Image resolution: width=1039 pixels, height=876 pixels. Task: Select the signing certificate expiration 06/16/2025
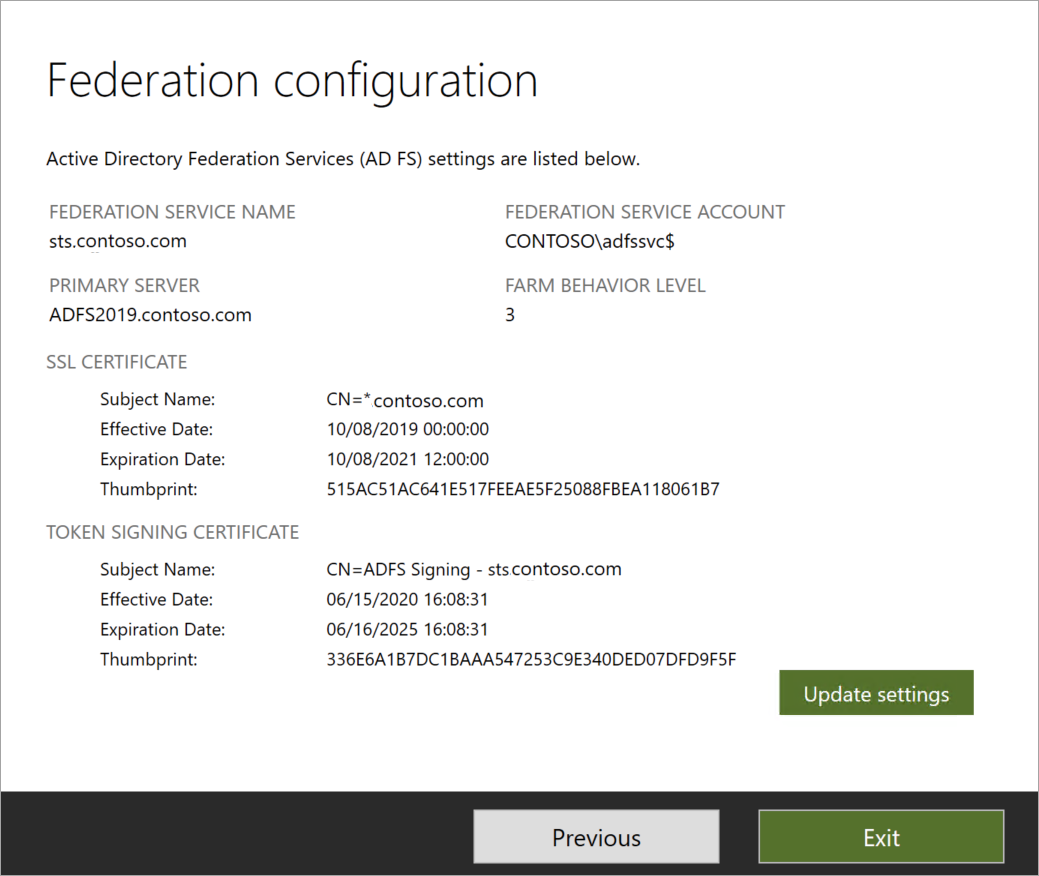click(x=407, y=629)
